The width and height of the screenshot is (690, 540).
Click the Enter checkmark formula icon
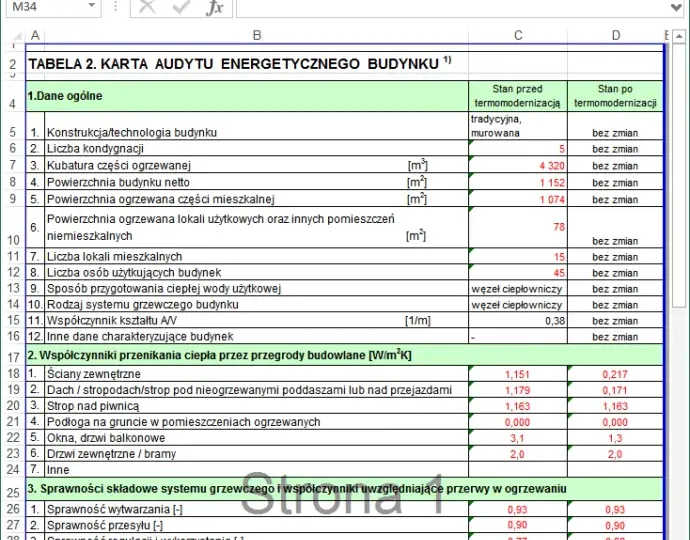(180, 7)
